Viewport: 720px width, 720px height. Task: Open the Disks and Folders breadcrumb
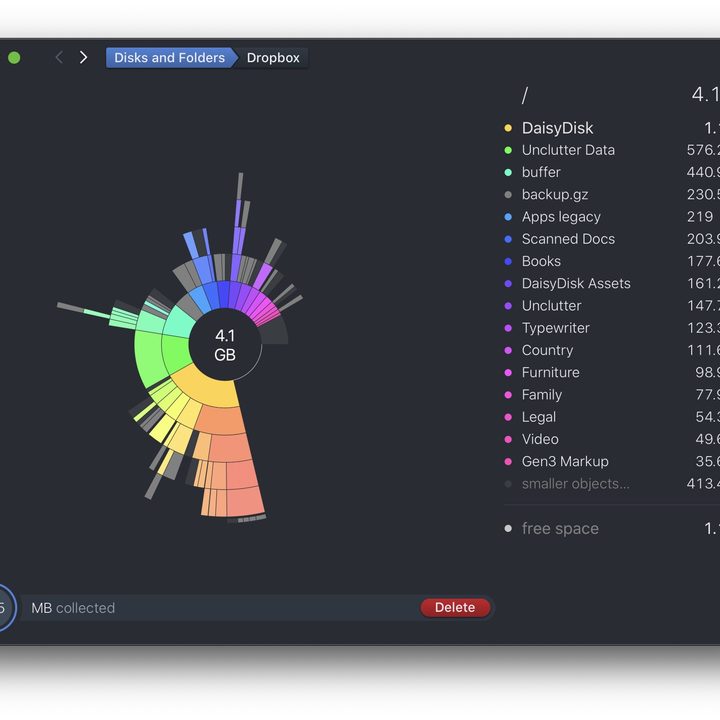pyautogui.click(x=170, y=58)
